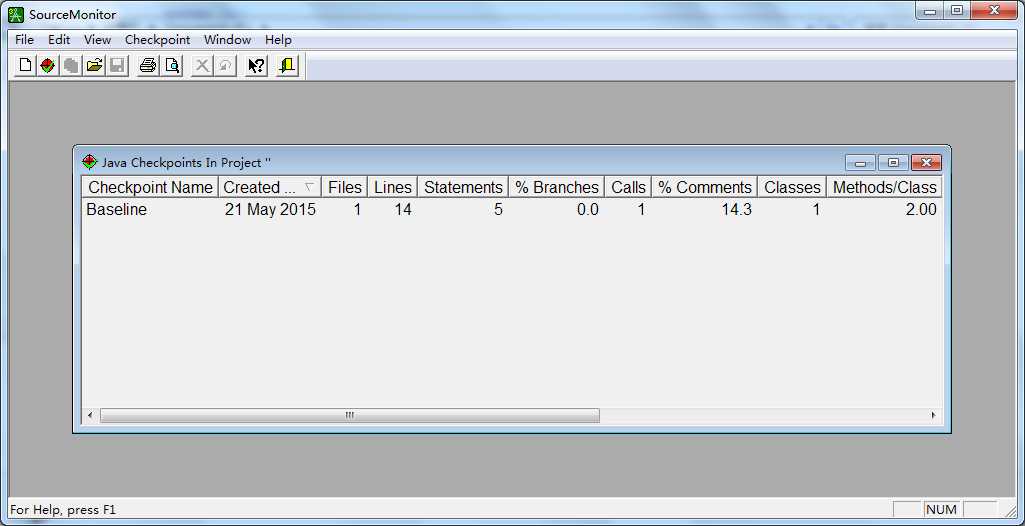This screenshot has height=526, width=1025.
Task: Click the % Branches value 0.0
Action: click(588, 210)
